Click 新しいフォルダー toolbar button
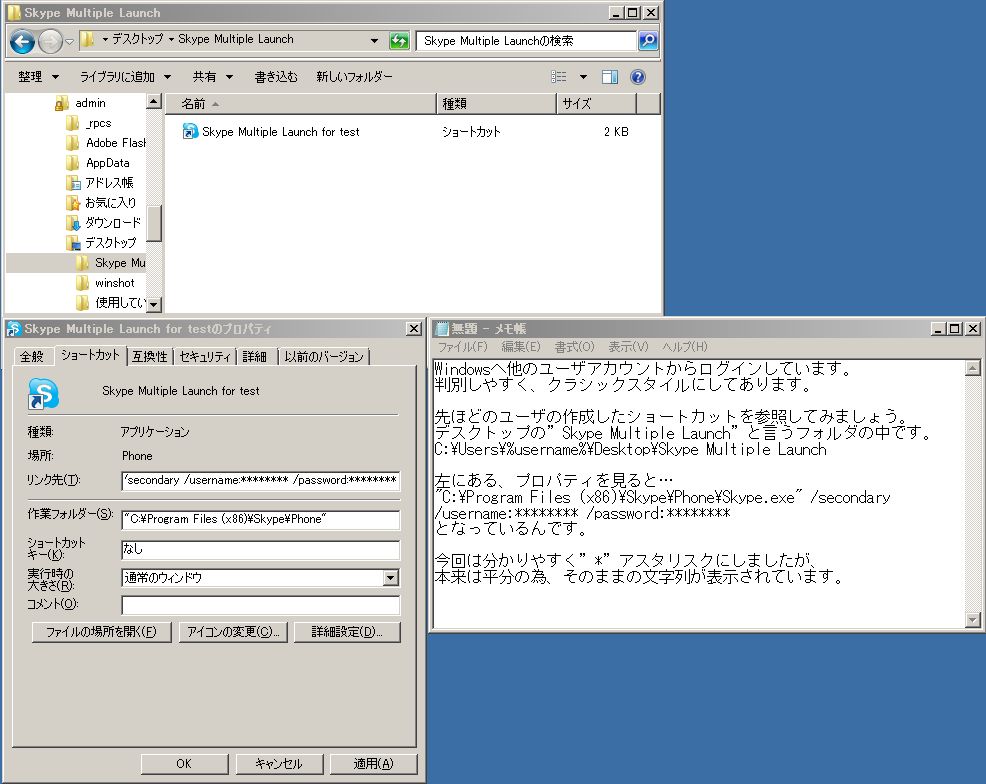 pos(354,77)
